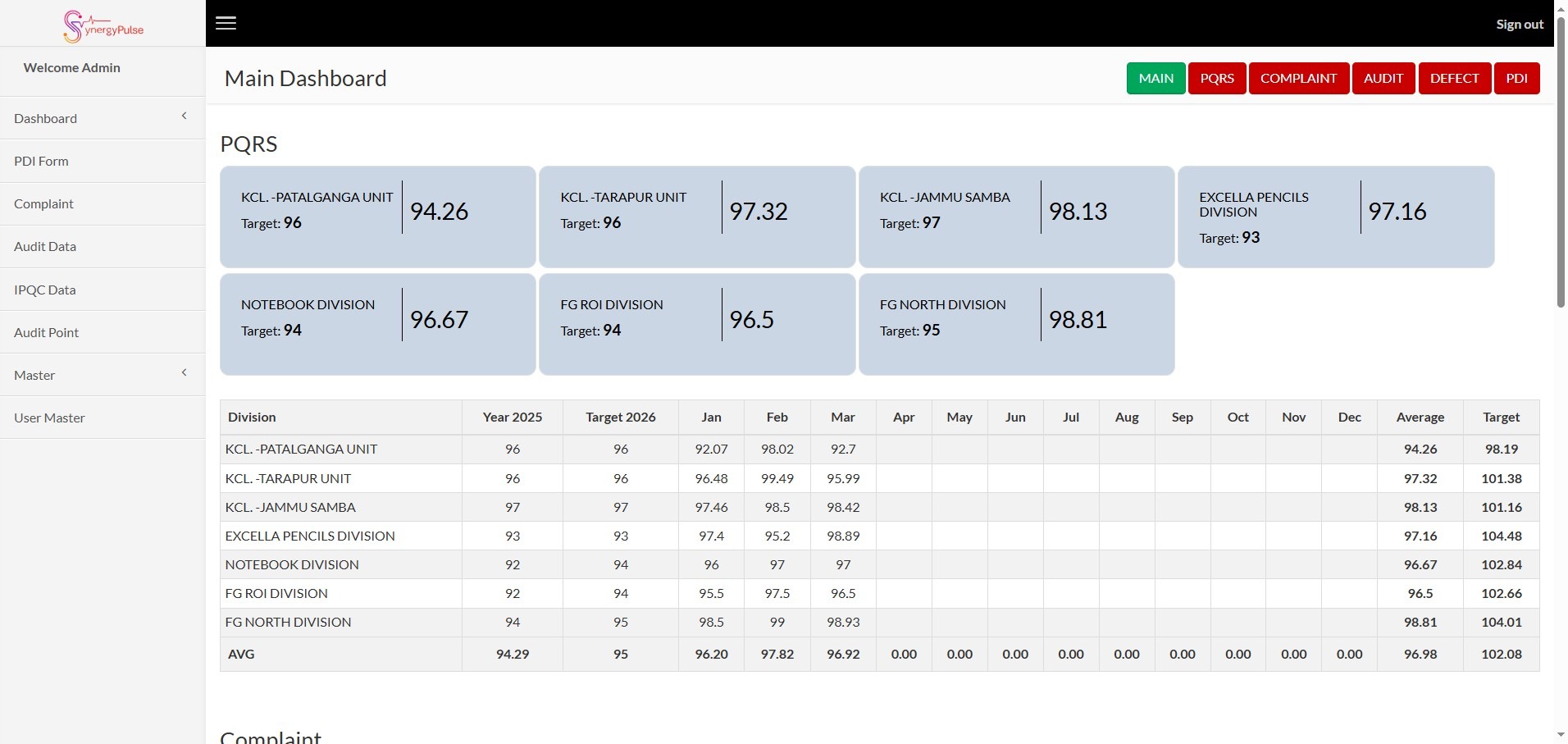Click the Year 2025 column header
The width and height of the screenshot is (1568, 744).
513,417
